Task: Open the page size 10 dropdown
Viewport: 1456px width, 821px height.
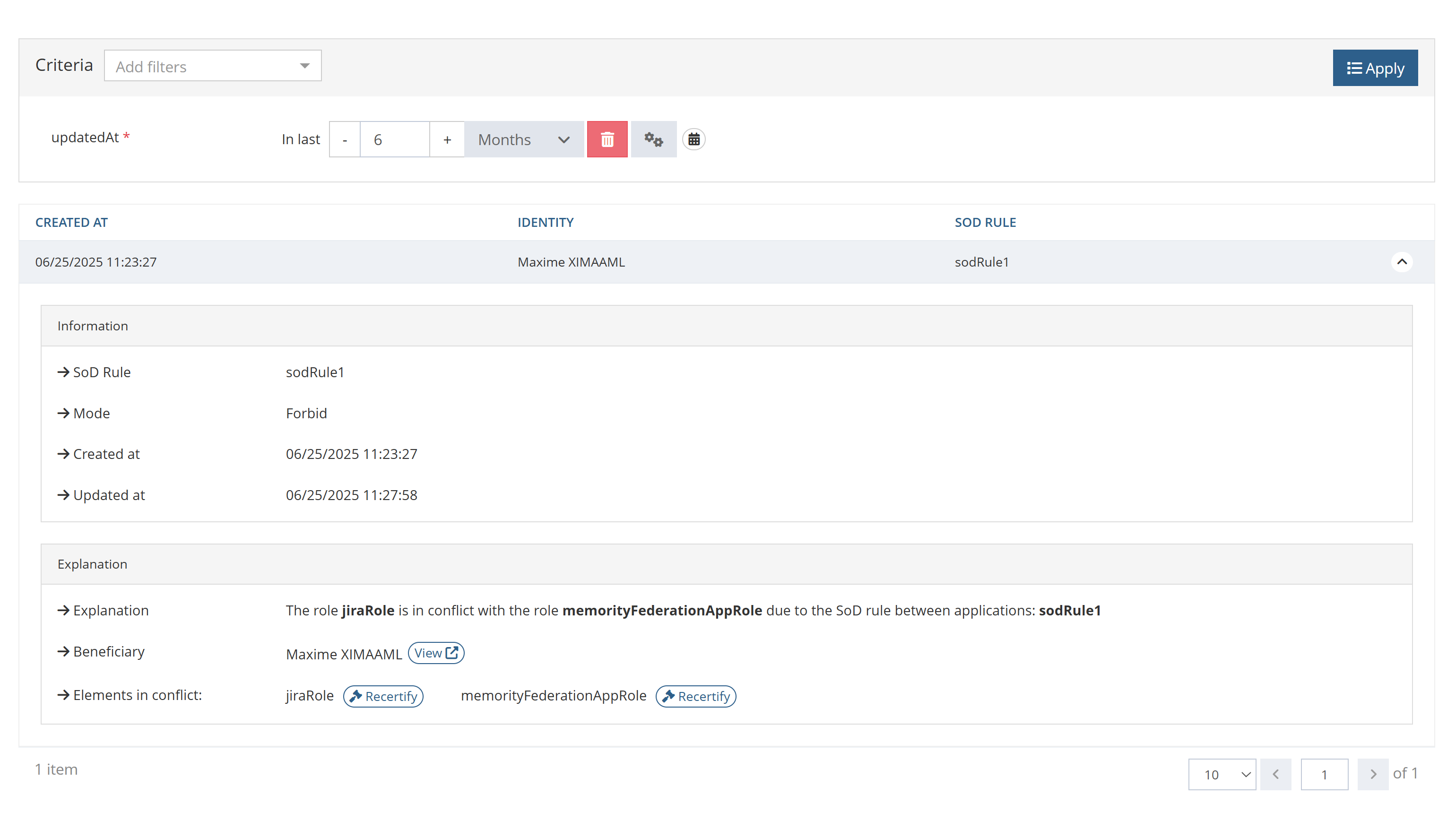Action: [x=1222, y=774]
